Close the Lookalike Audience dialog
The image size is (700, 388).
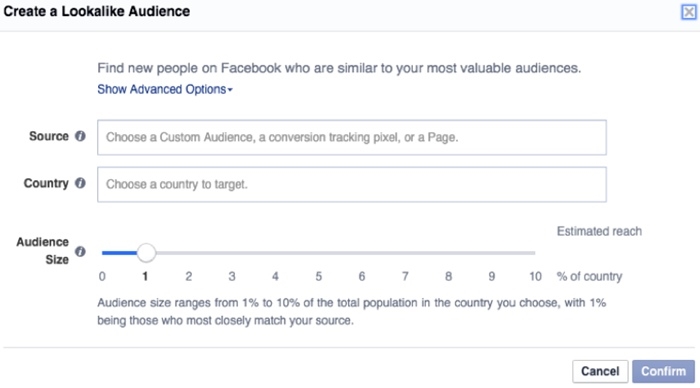tap(689, 12)
